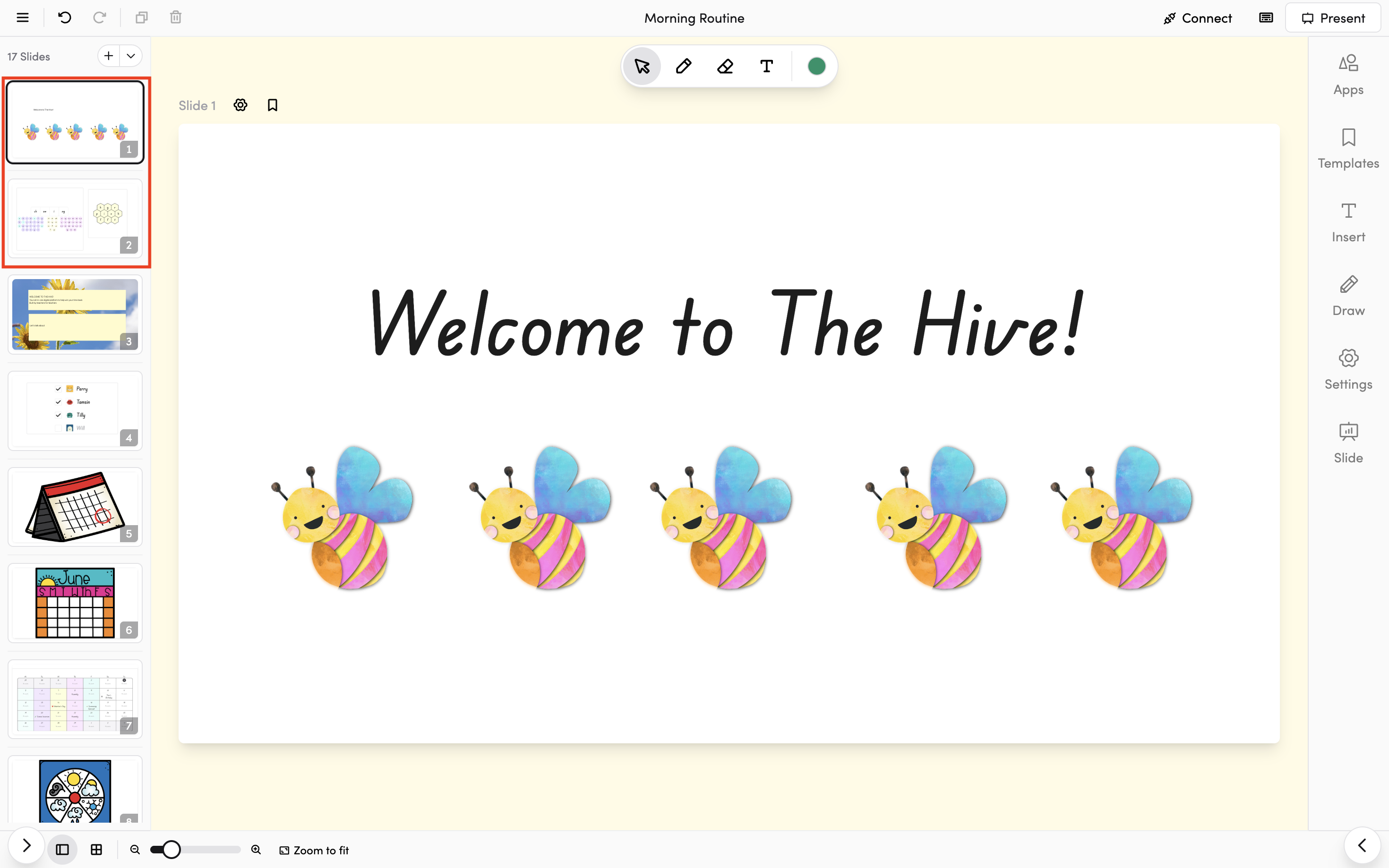The height and width of the screenshot is (868, 1389).
Task: Toggle the presenter notes icon beside Connect
Action: (1266, 17)
